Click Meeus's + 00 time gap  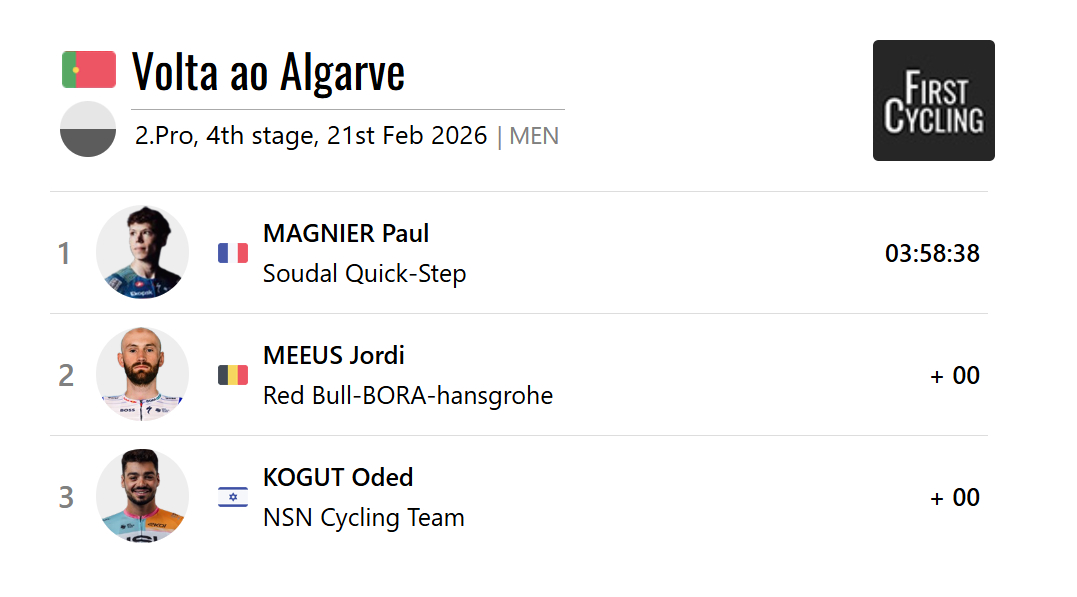click(x=955, y=376)
